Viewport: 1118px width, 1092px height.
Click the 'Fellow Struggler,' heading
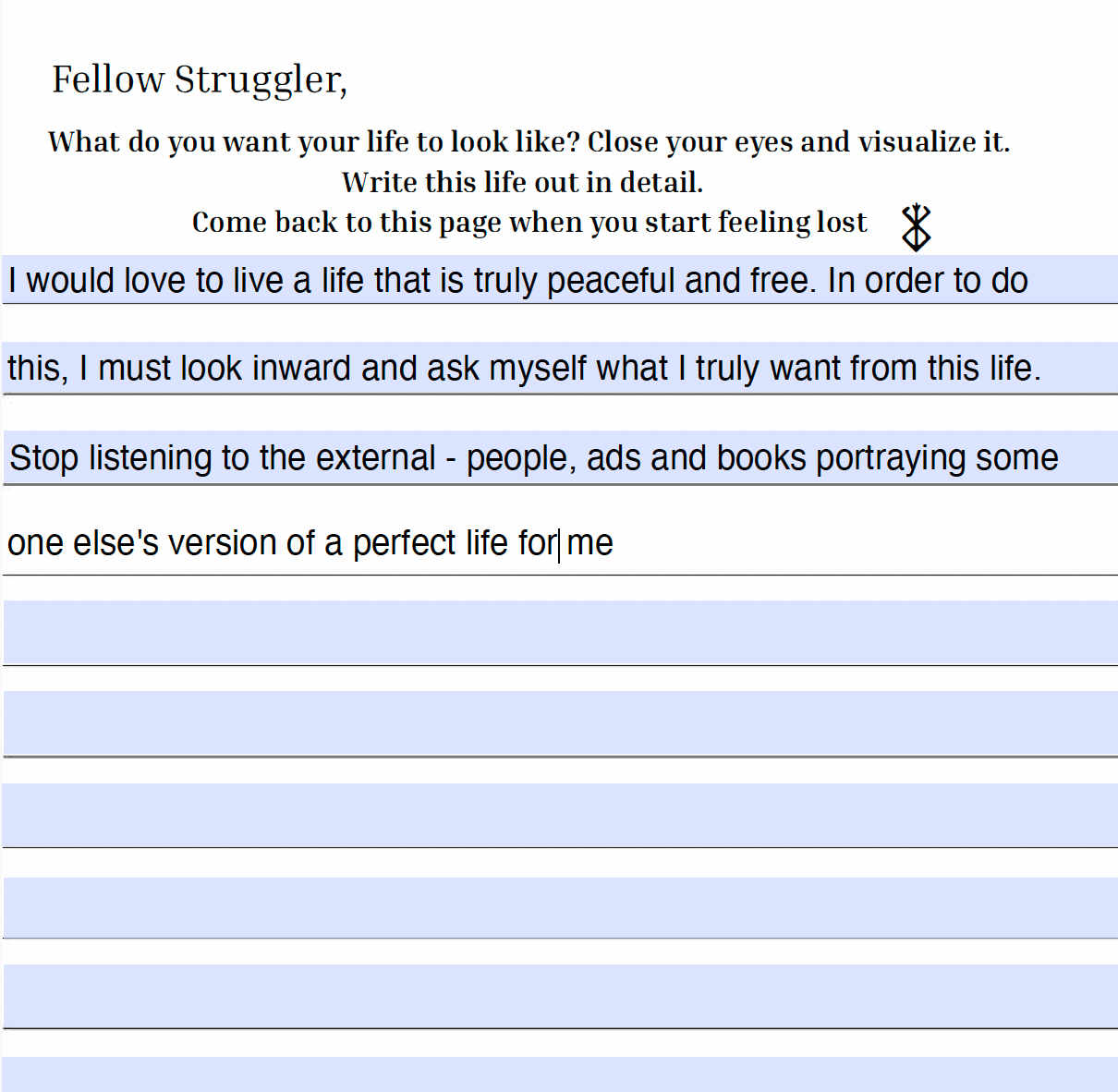(x=200, y=80)
